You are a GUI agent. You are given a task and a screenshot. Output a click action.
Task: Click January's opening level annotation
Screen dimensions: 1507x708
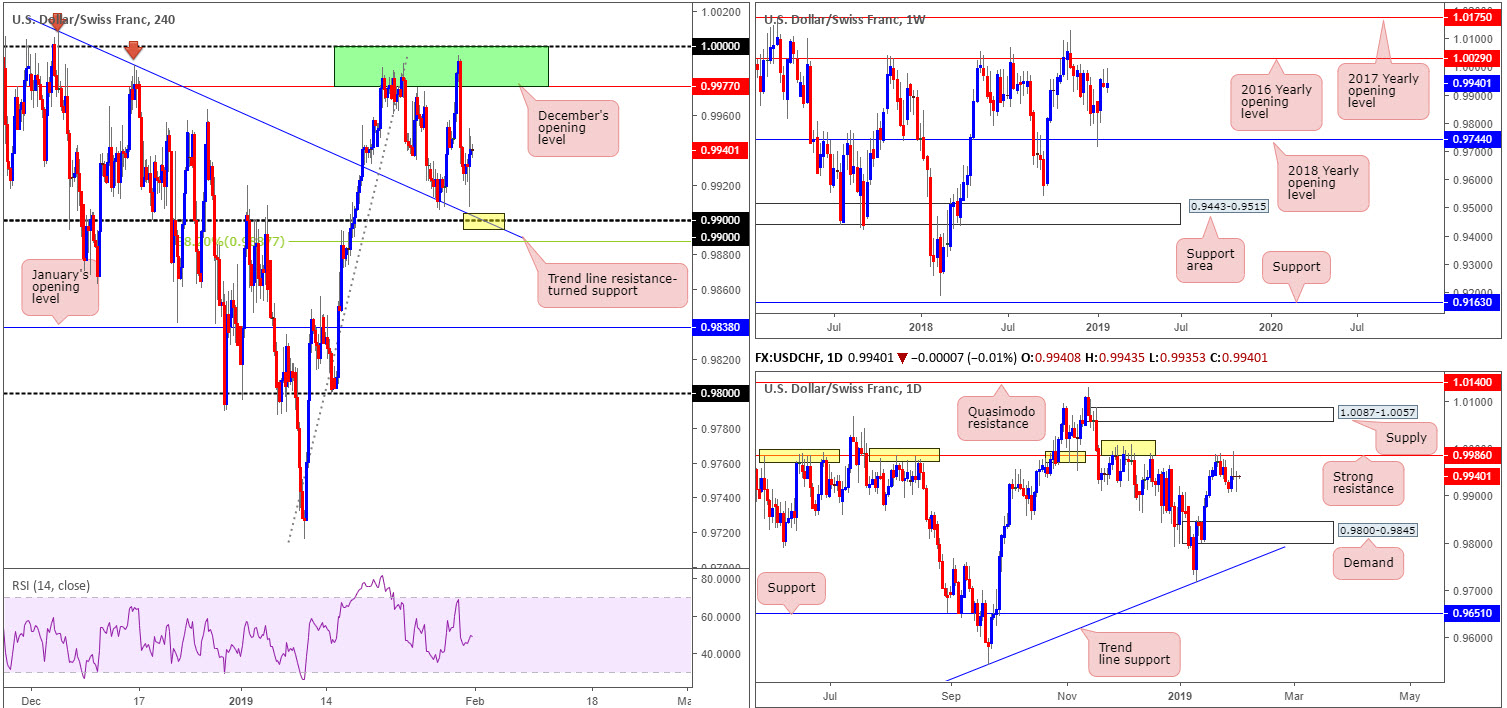coord(61,289)
